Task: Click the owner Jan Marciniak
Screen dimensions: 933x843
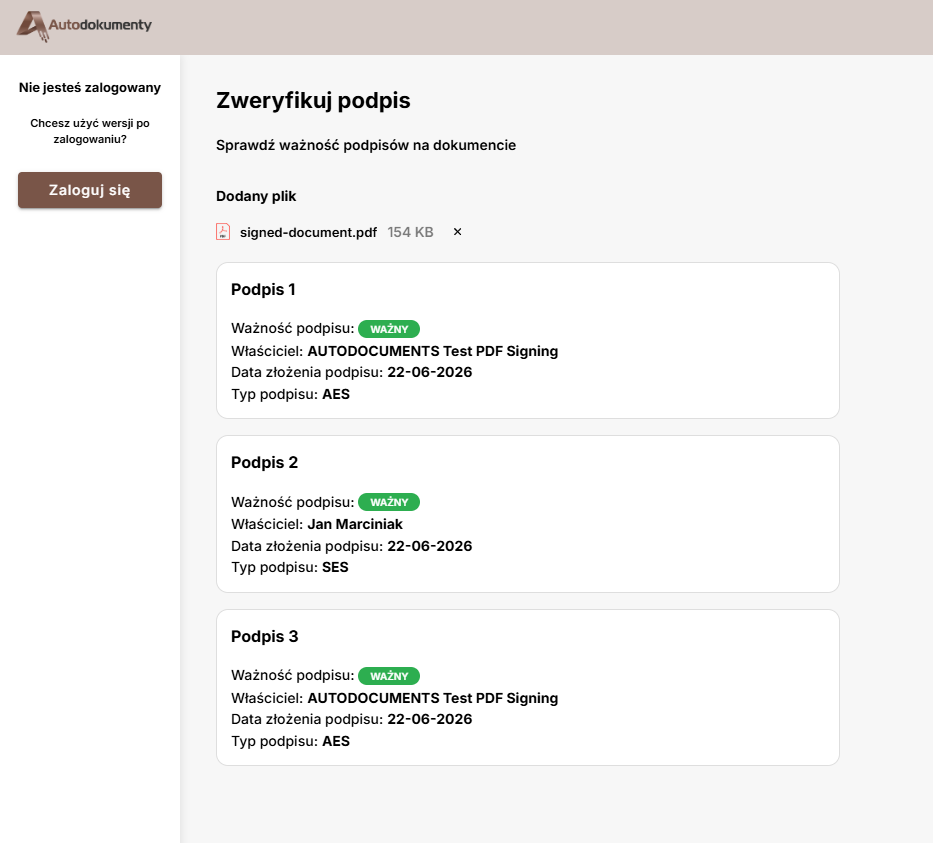Action: [x=355, y=524]
